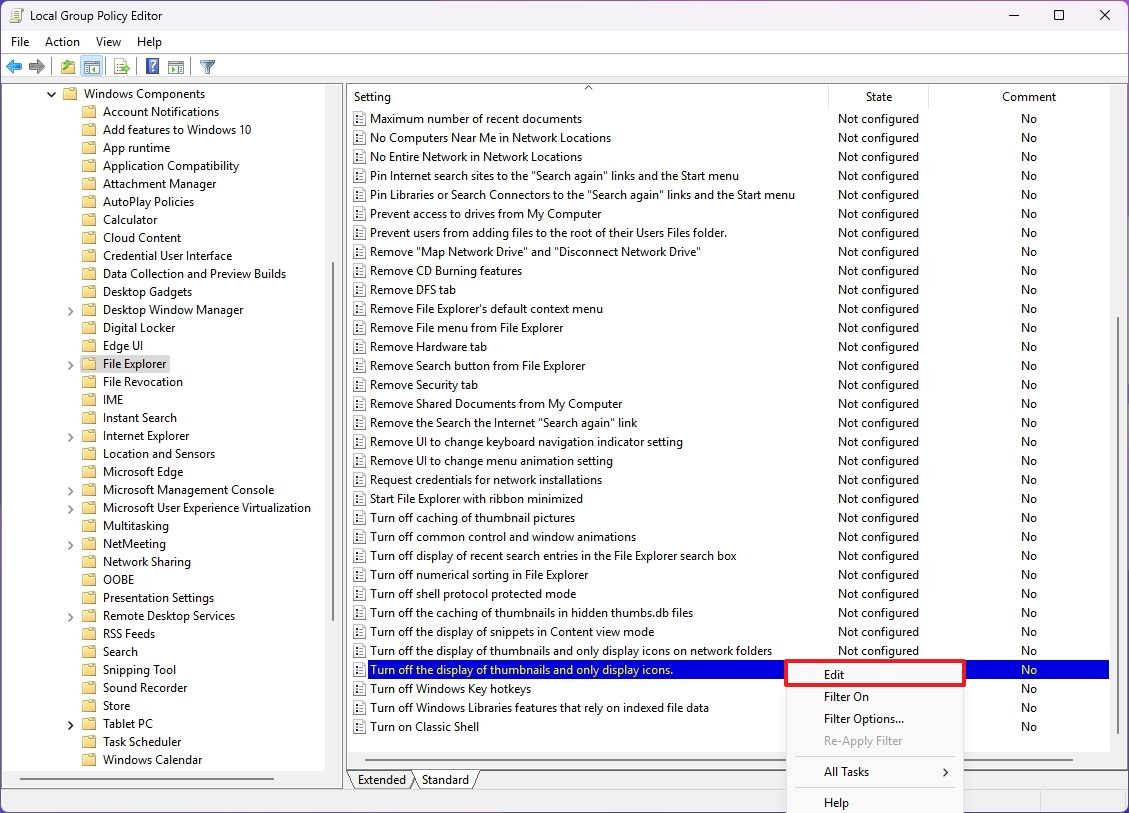This screenshot has width=1129, height=813.
Task: Expand the Internet Explorer tree node
Action: coord(70,435)
